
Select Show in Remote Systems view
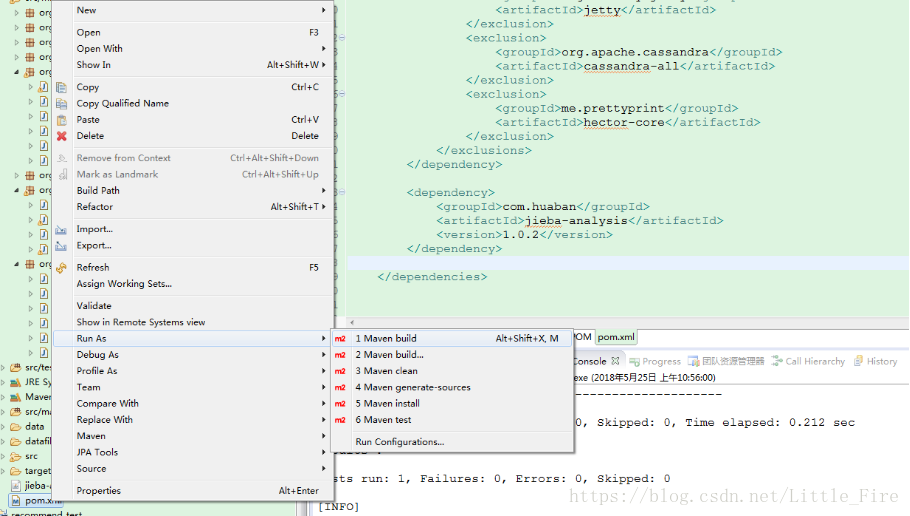coord(193,322)
